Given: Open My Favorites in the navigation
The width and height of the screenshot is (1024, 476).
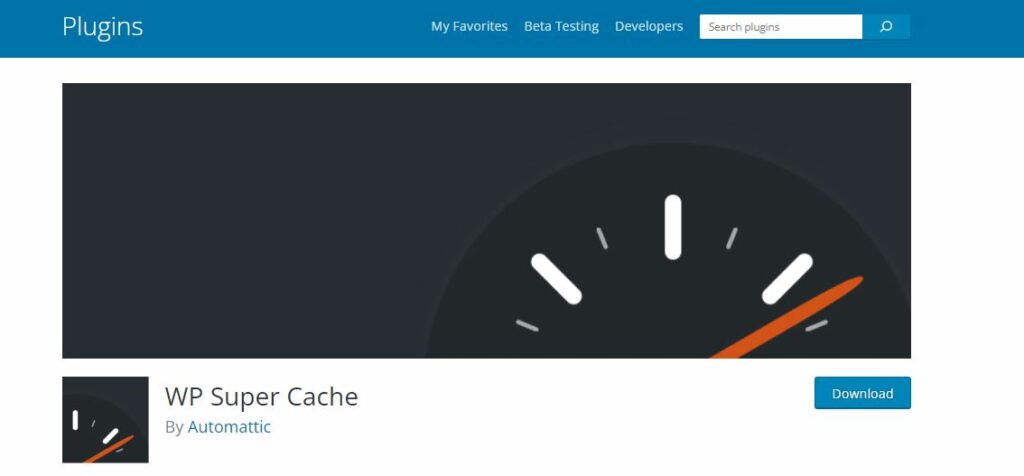Looking at the screenshot, I should 469,26.
